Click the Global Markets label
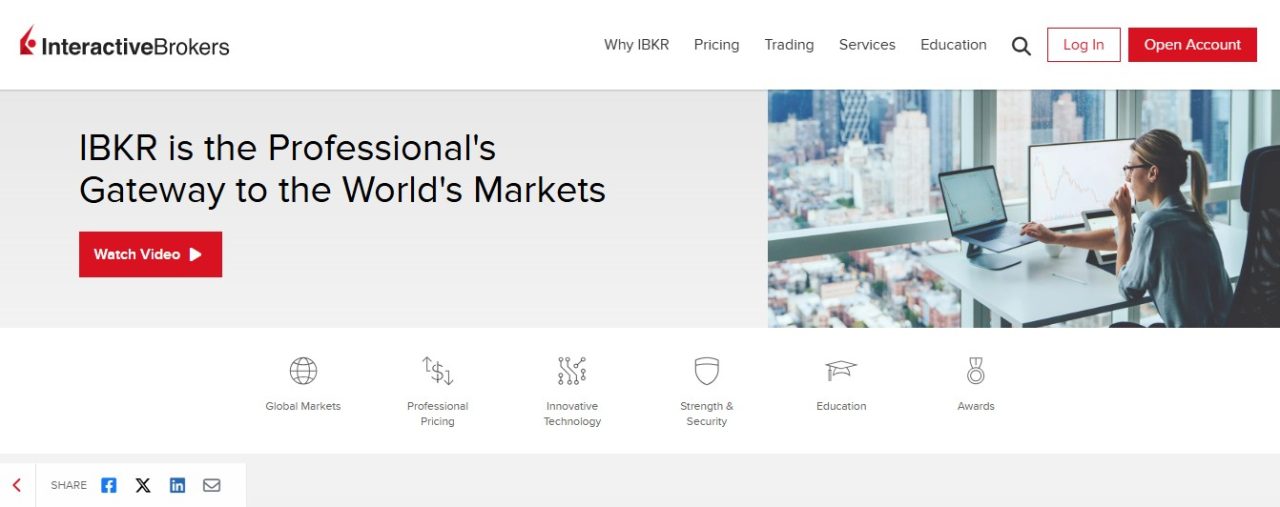 point(303,406)
